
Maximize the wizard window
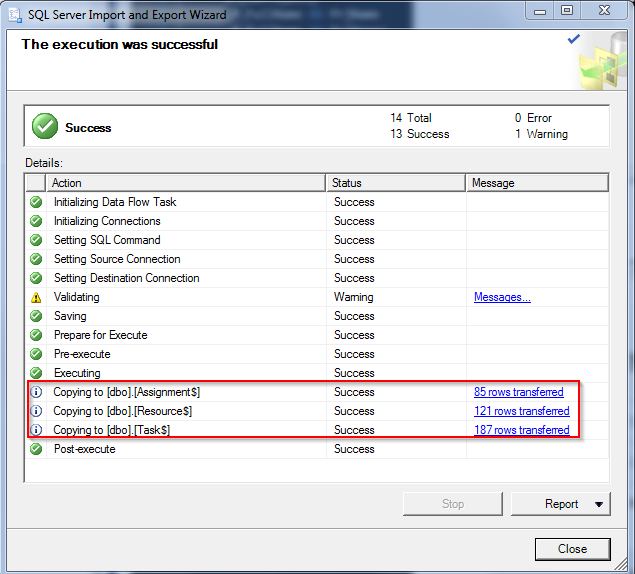[566, 10]
